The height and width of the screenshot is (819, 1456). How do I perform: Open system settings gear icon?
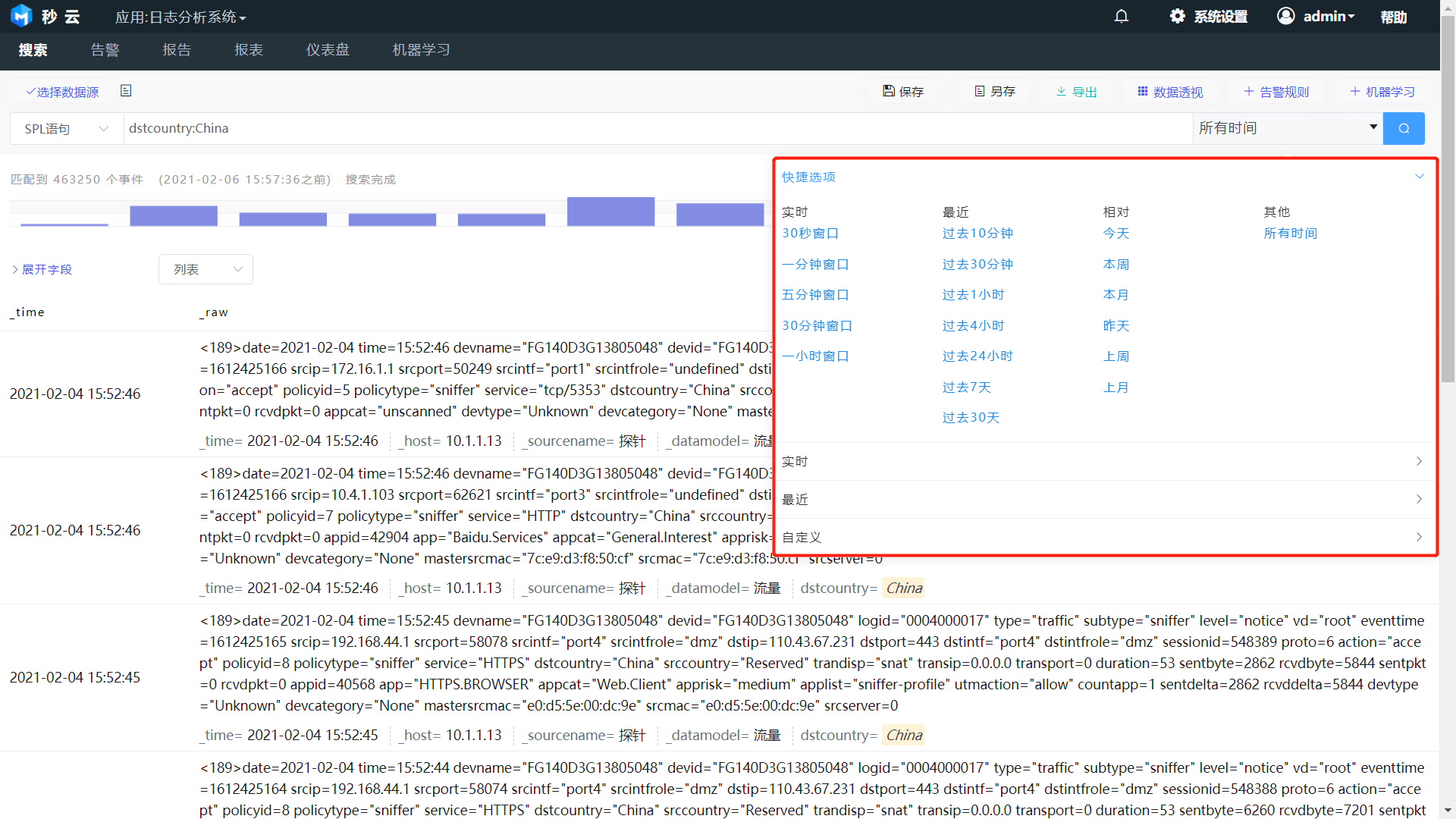[1177, 16]
